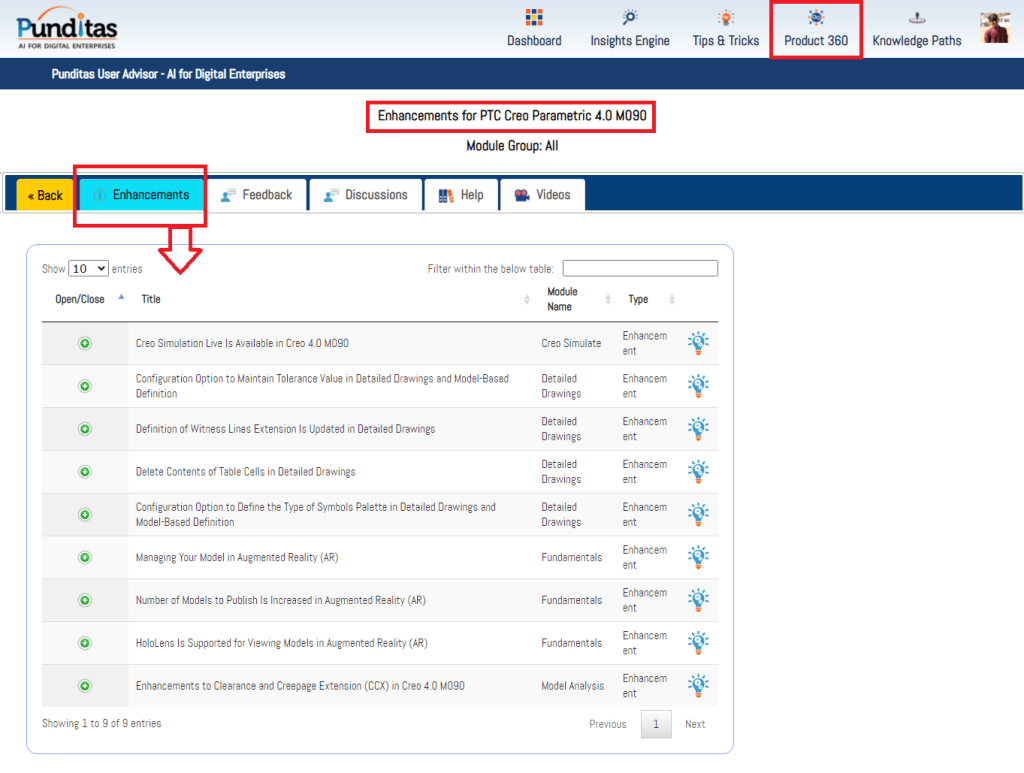Sort the table by Title column
This screenshot has width=1024, height=773.
151,299
